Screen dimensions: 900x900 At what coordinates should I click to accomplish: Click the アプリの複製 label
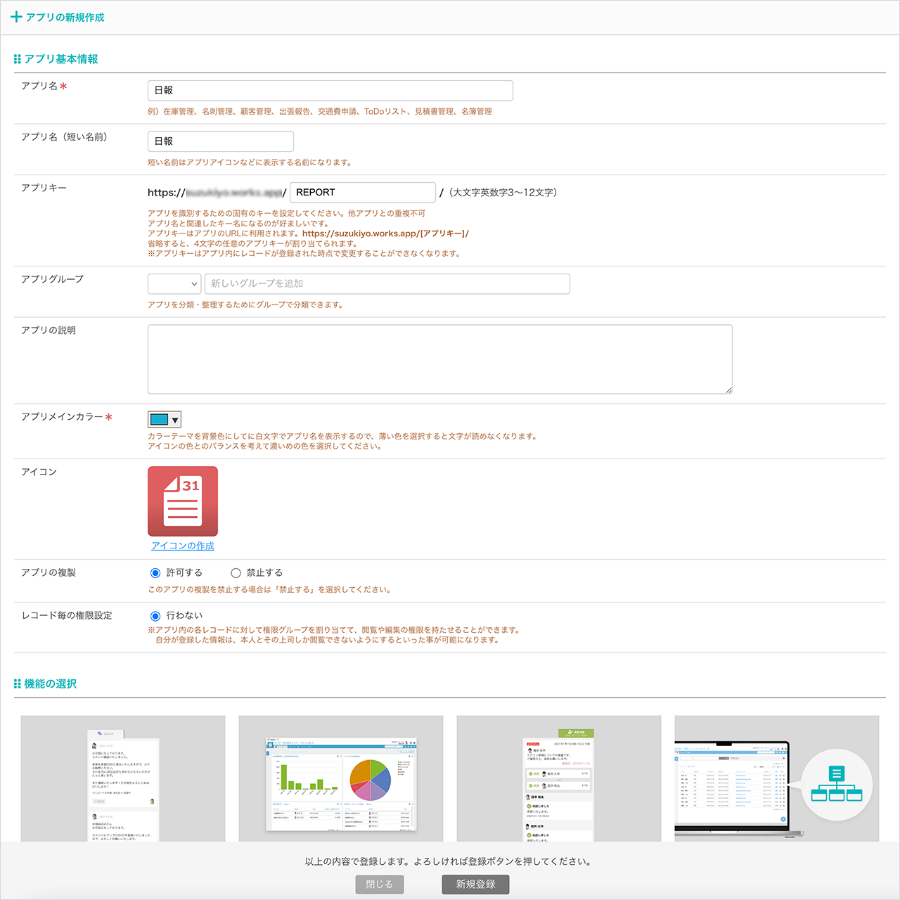[x=48, y=572]
